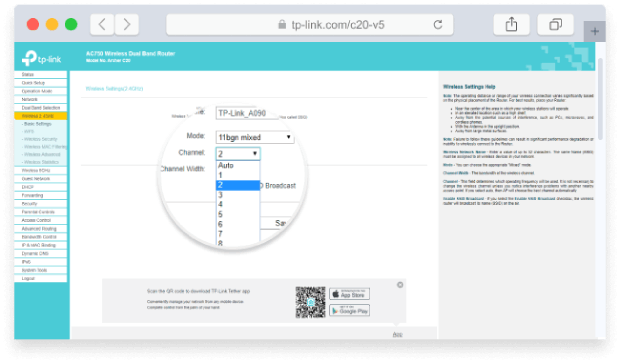This screenshot has height=363, width=620.
Task: Open the share icon in browser toolbar
Action: 511,25
